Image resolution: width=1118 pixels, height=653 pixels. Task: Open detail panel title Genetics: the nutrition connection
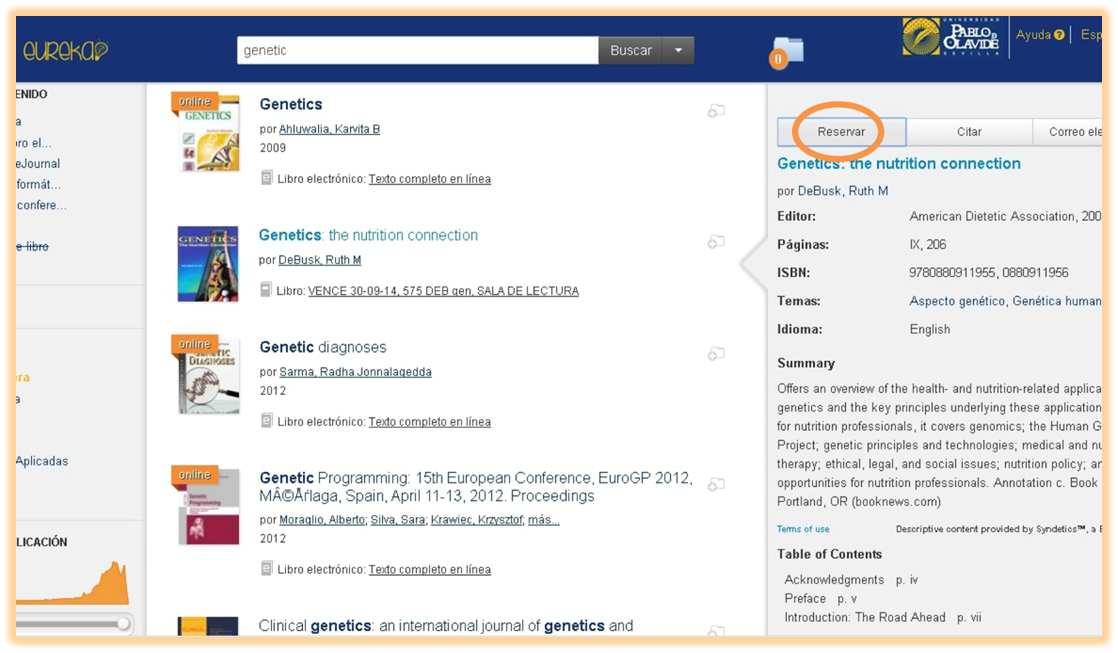(x=898, y=164)
